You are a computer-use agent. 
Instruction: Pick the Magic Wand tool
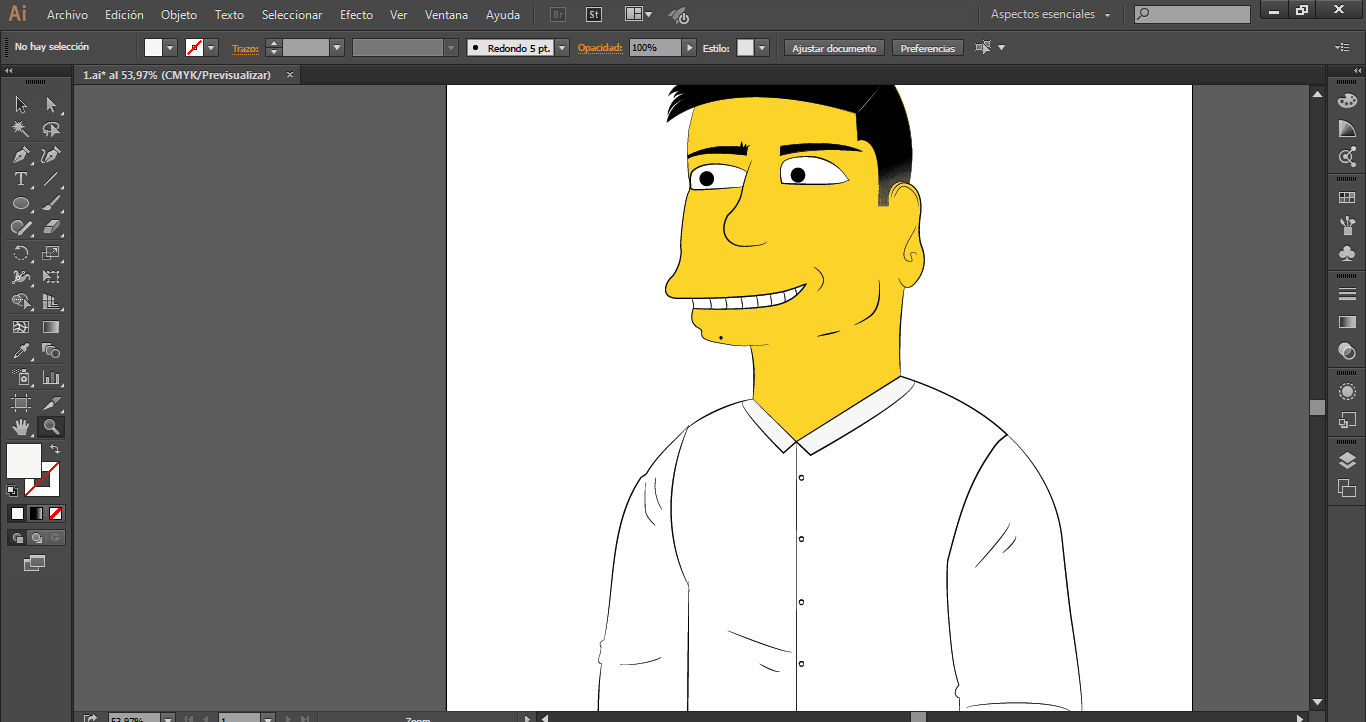point(20,130)
